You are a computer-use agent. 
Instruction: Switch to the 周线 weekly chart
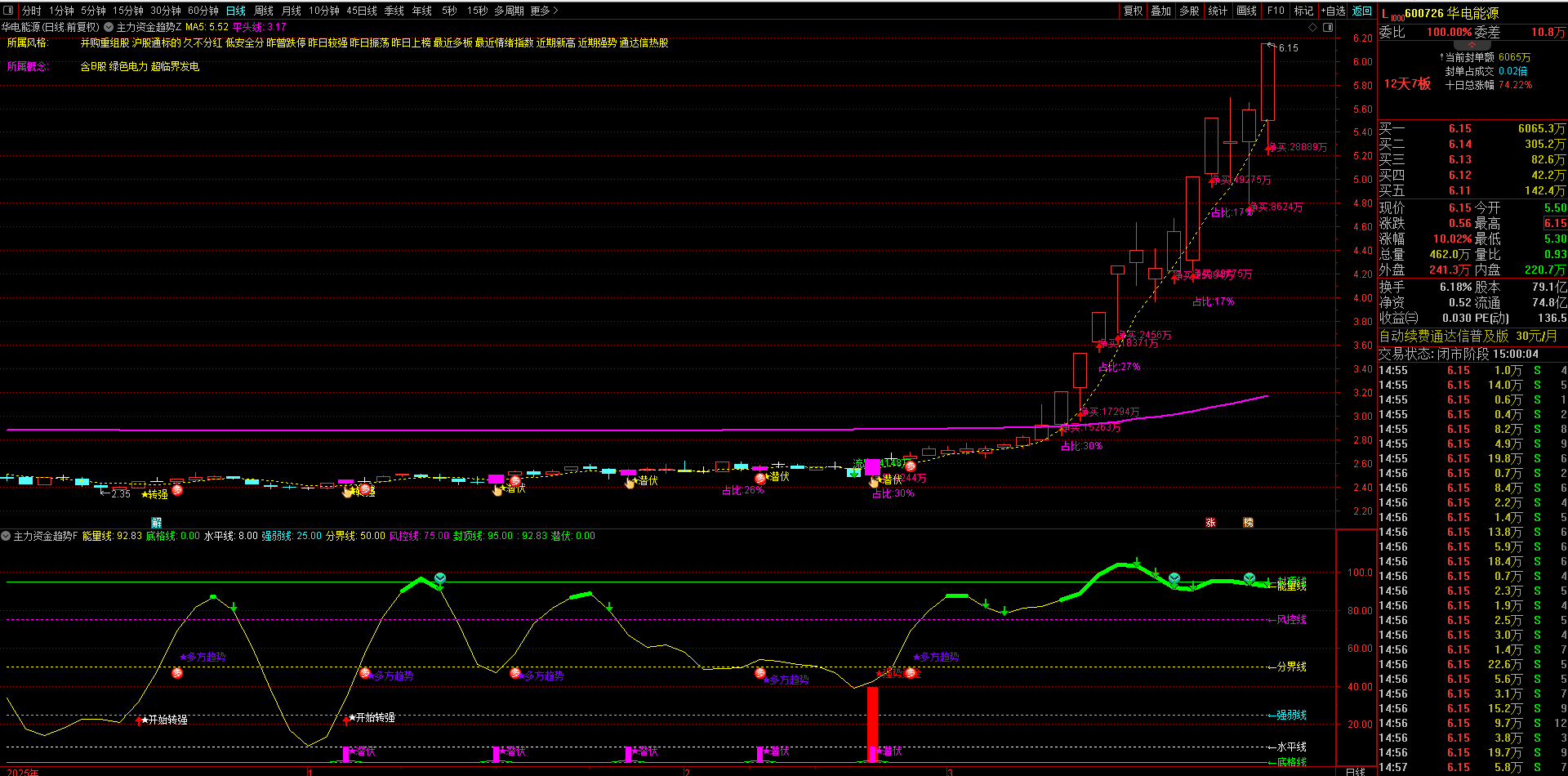(264, 11)
